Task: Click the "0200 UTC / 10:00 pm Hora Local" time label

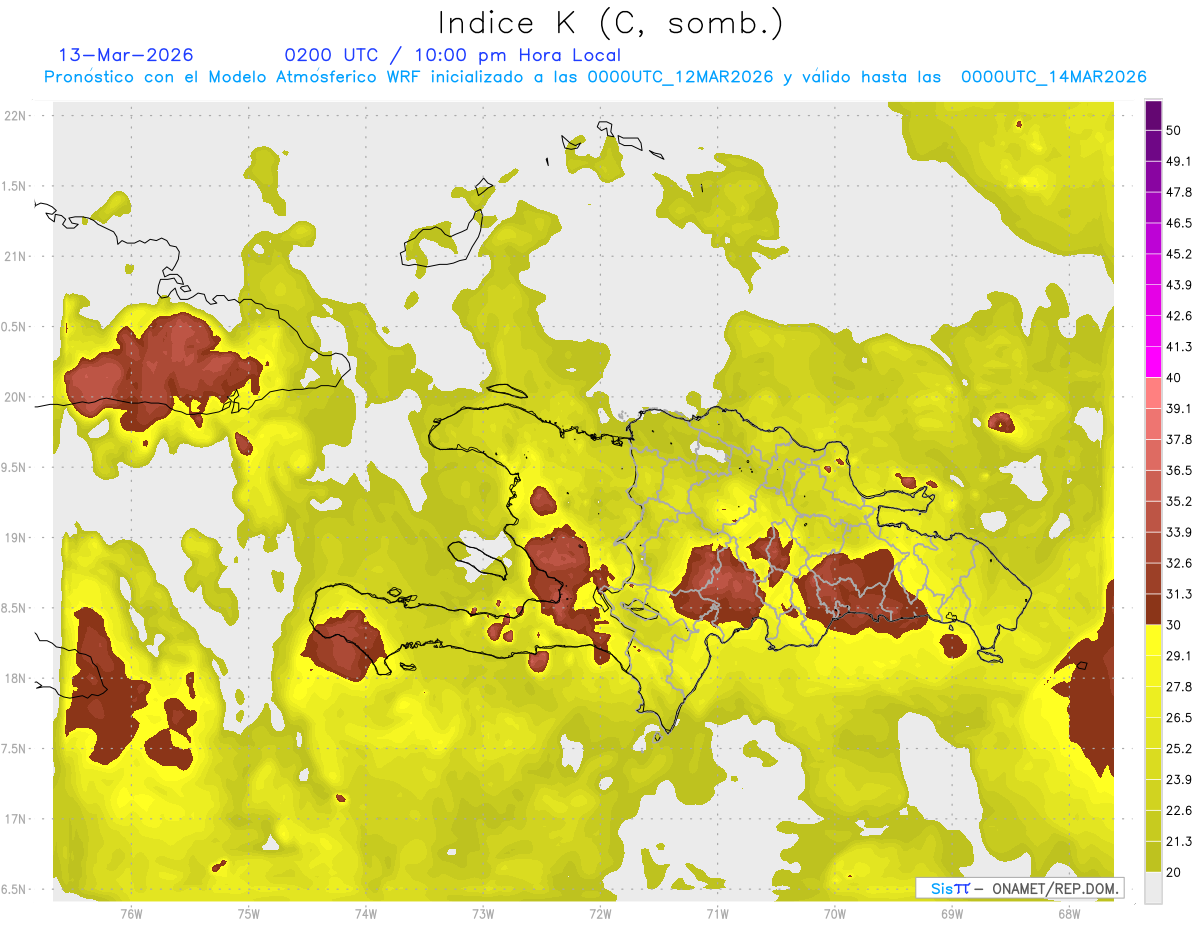Action: tap(453, 55)
